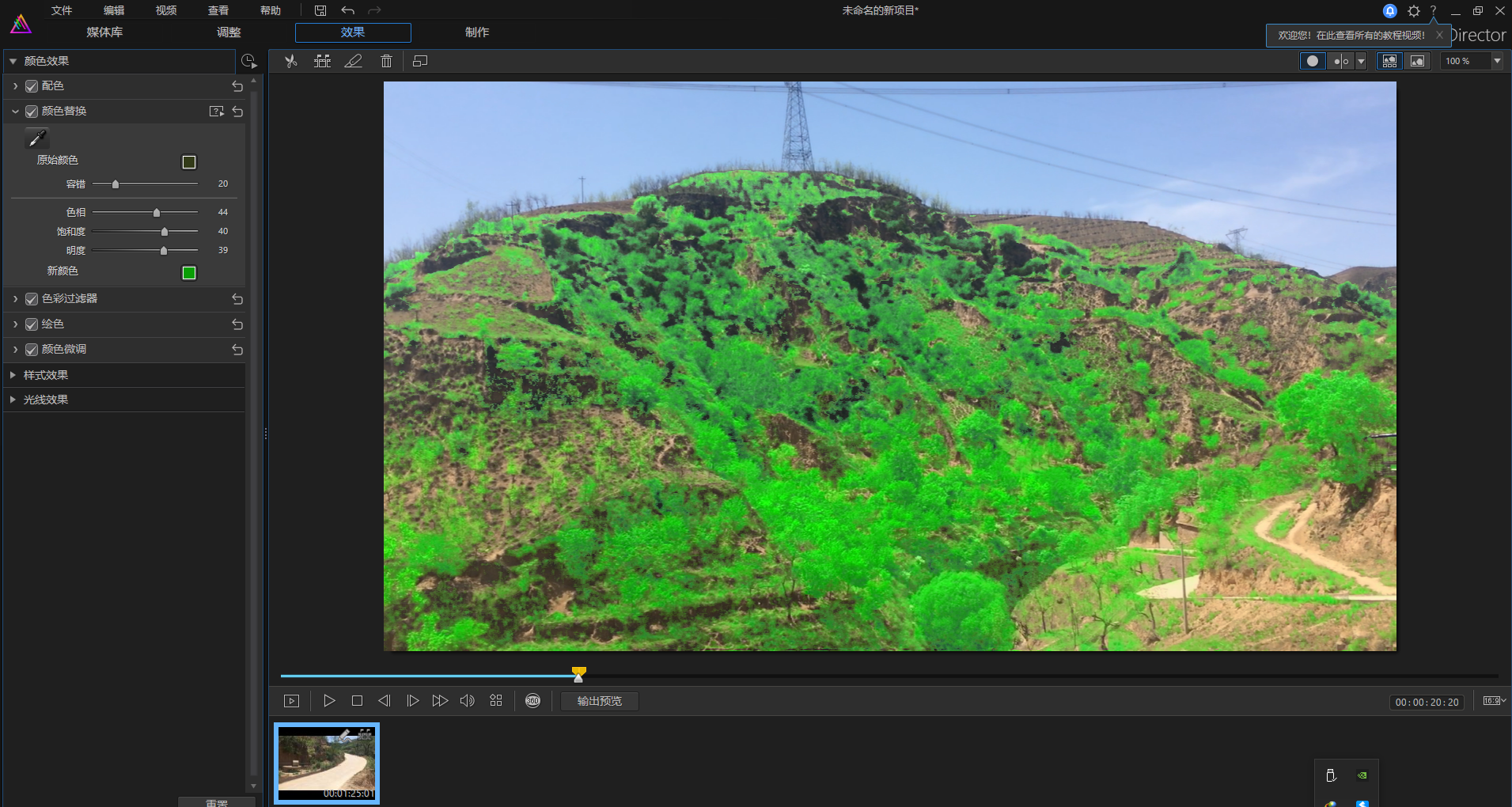Open the settings gear icon
Viewport: 1512px width, 807px height.
click(1414, 11)
